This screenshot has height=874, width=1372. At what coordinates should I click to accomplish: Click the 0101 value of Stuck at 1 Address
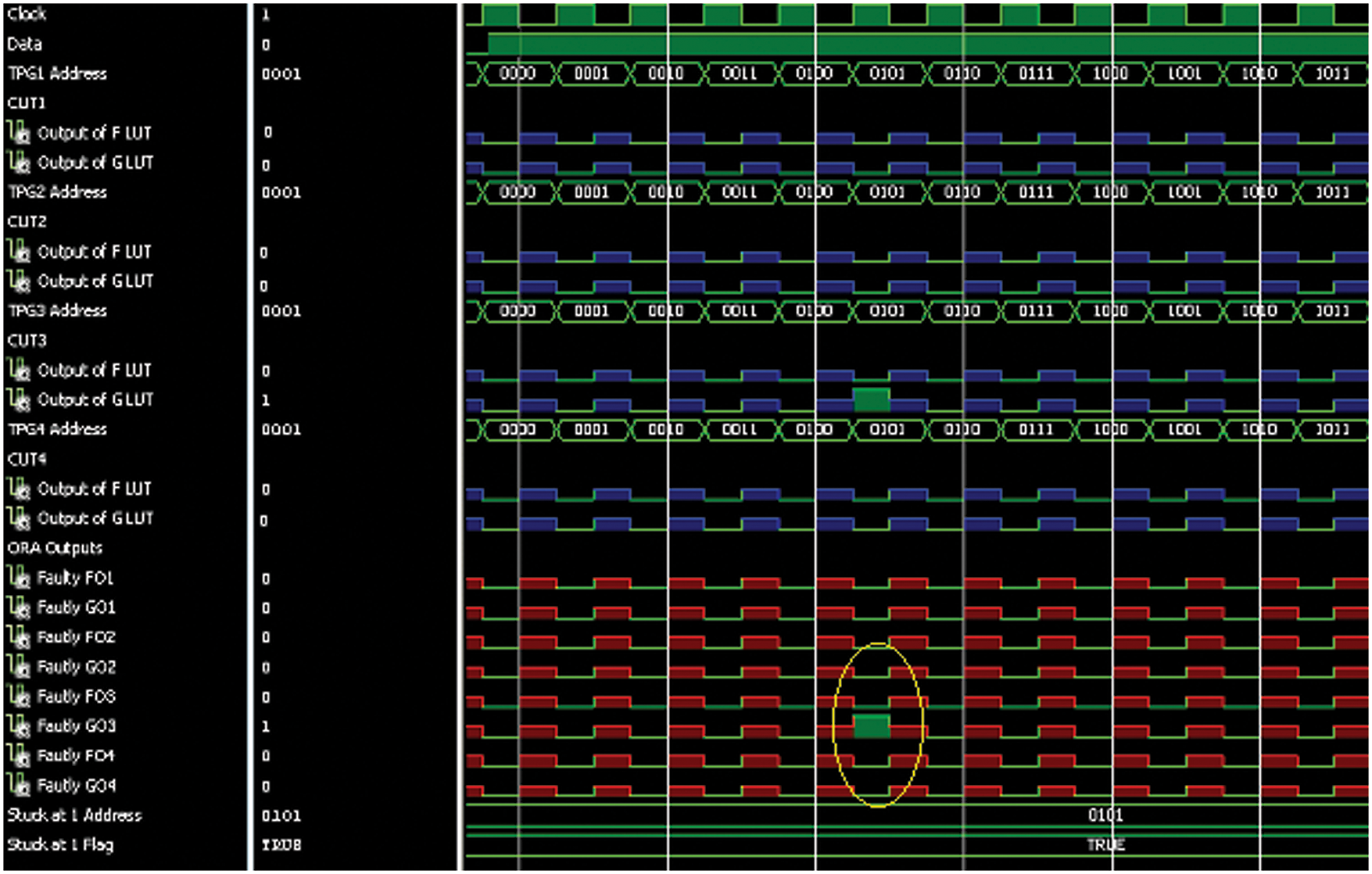(x=1105, y=815)
